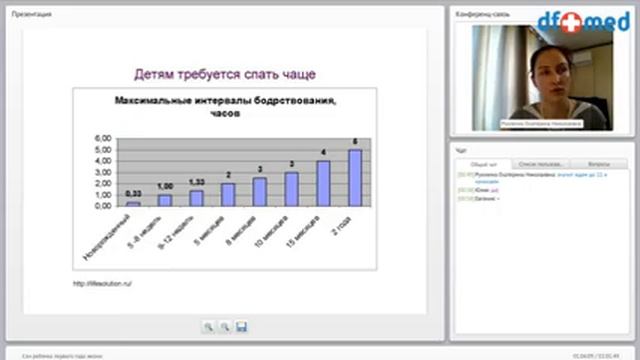Click the chart title 'Максимальные интервалы бодрствования'
Viewport: 640px width, 360px height.
tap(225, 107)
